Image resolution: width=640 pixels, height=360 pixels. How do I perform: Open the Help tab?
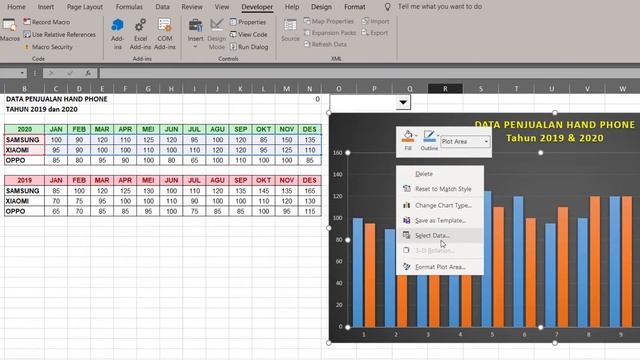point(292,7)
